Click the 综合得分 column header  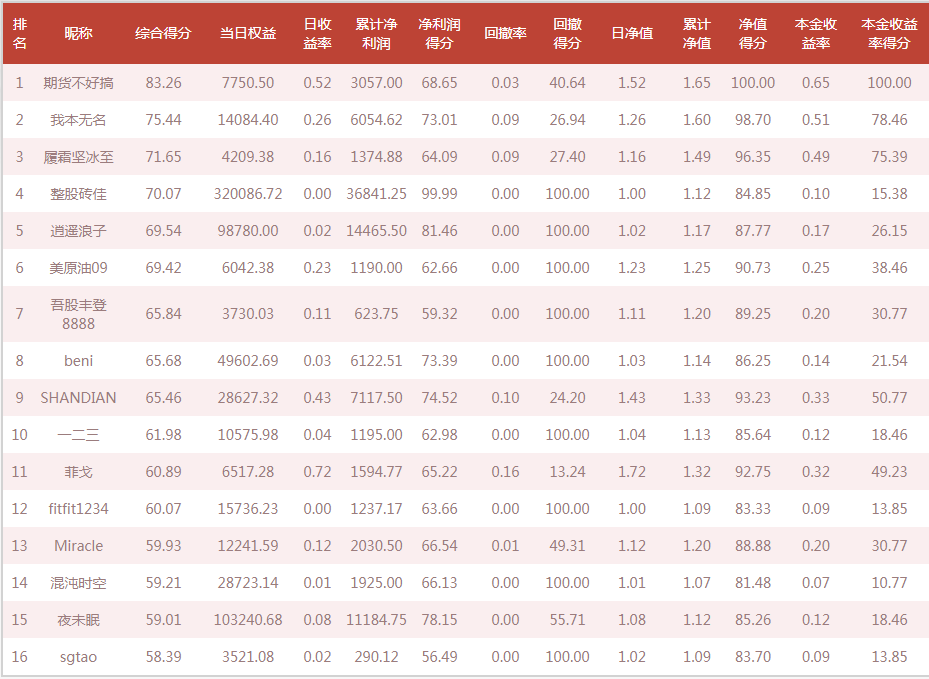163,33
